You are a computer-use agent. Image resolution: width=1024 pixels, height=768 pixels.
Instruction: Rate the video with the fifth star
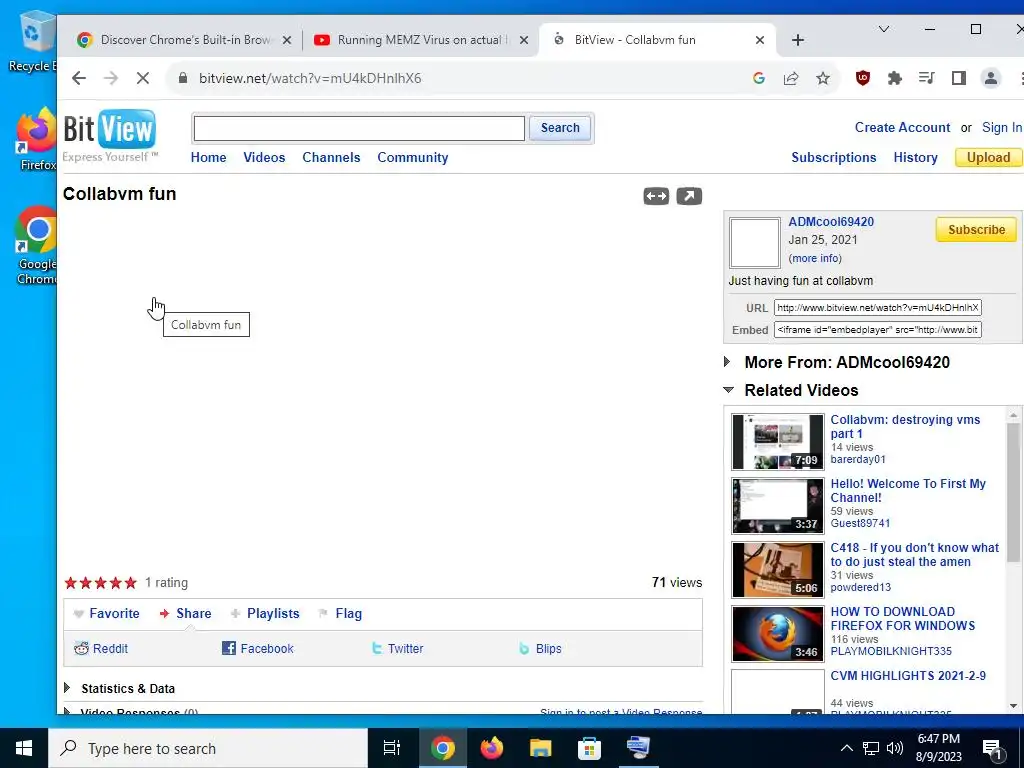coord(131,583)
